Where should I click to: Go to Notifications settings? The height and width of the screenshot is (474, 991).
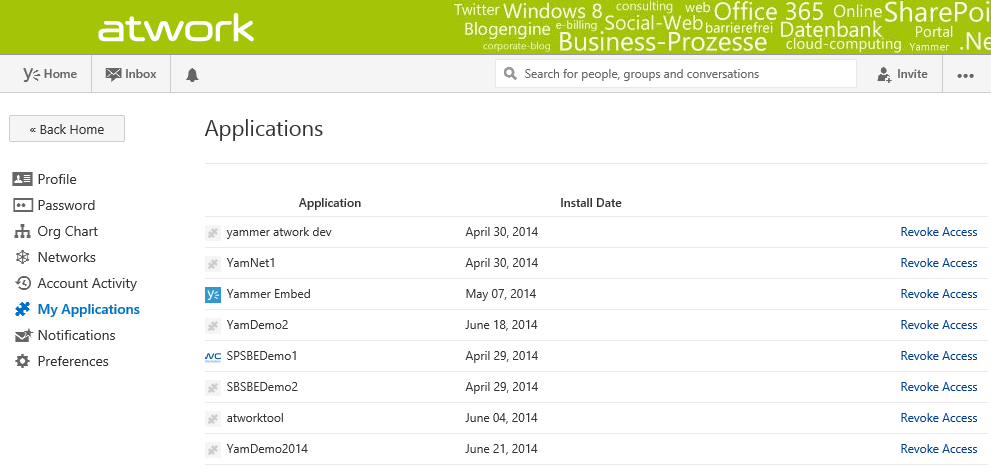click(x=76, y=335)
